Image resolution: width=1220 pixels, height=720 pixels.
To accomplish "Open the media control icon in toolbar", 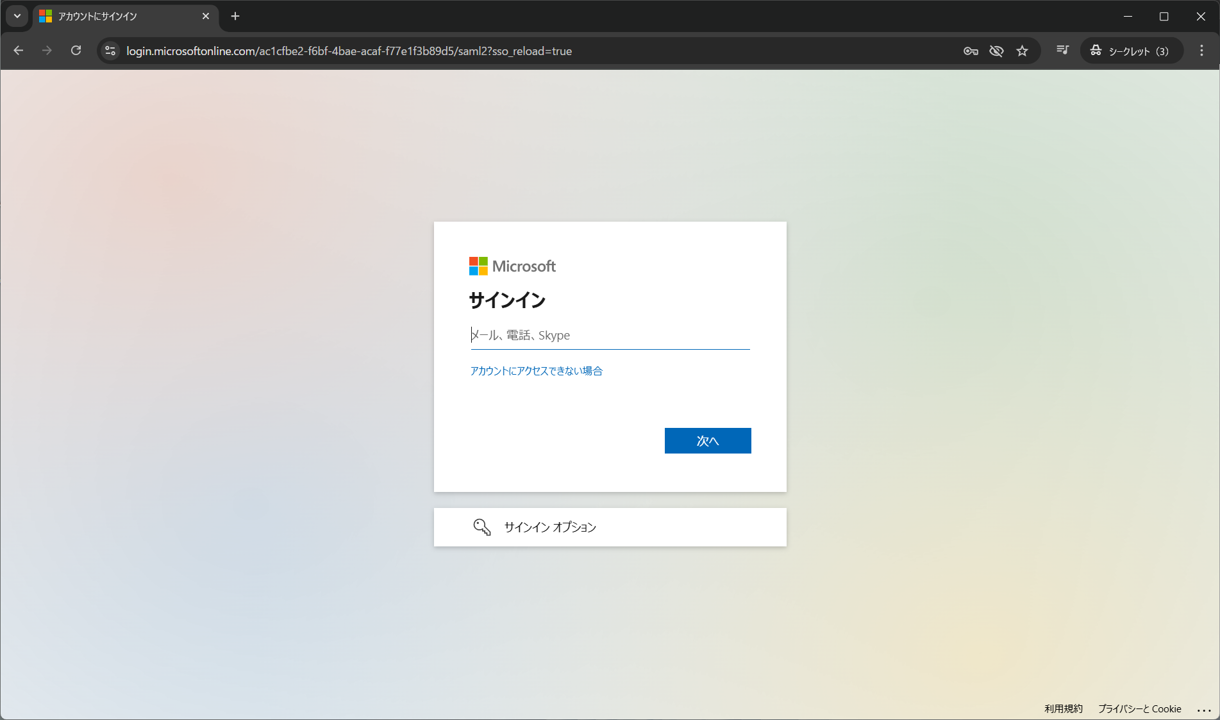I will coord(1062,51).
